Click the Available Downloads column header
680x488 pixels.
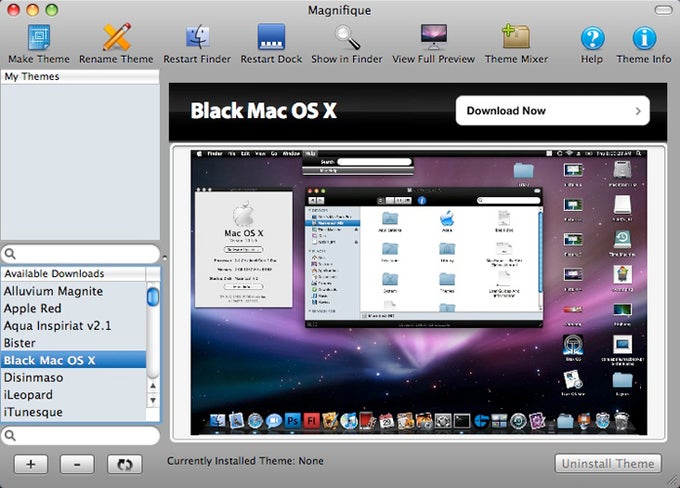[73, 274]
